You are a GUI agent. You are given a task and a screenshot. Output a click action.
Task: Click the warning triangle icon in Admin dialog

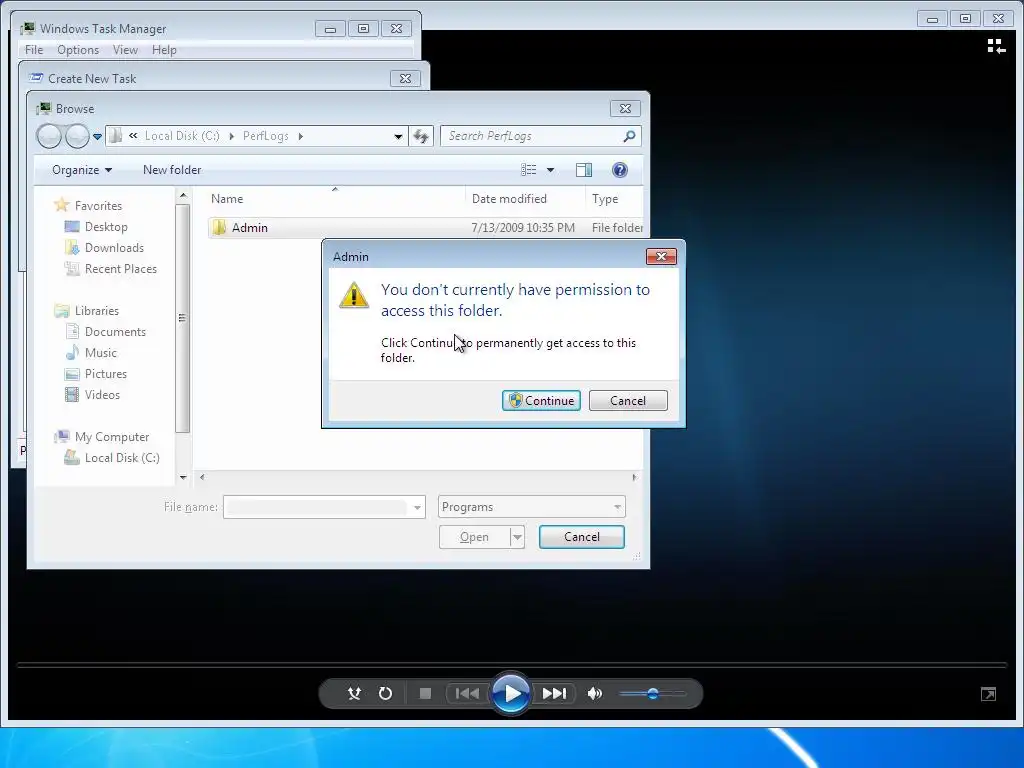pyautogui.click(x=354, y=295)
